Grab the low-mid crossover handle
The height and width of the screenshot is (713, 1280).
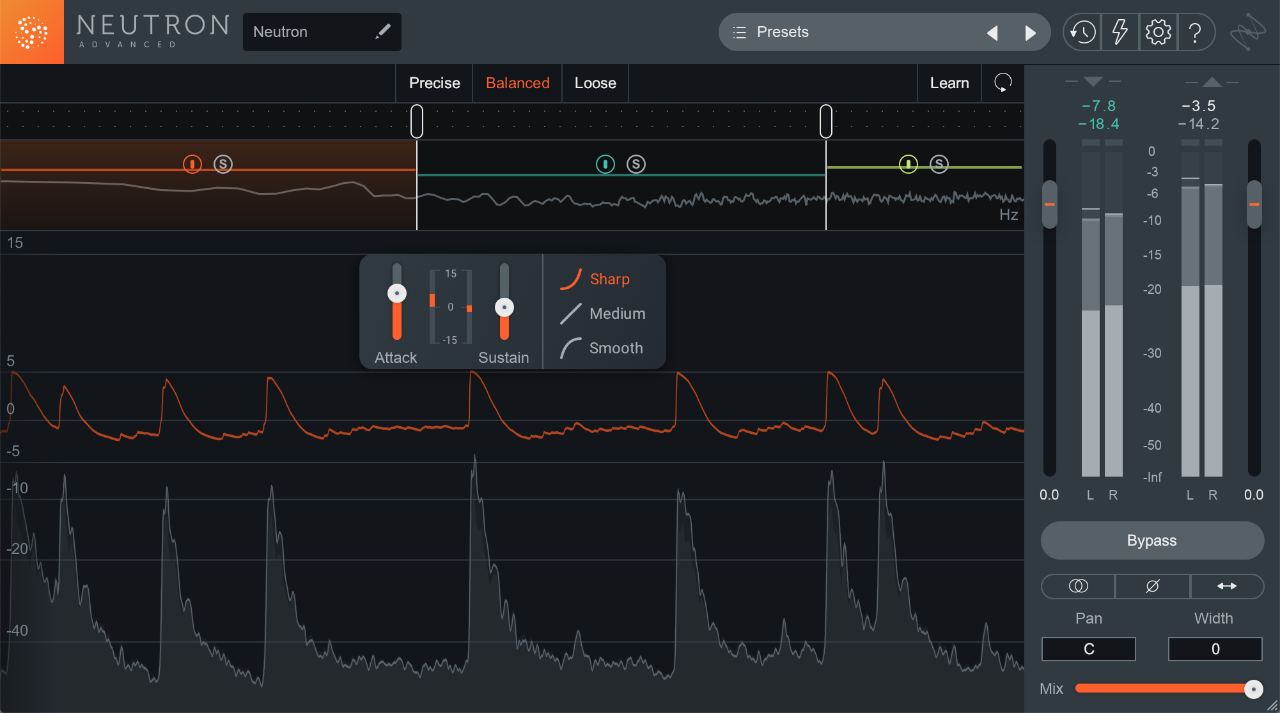pyautogui.click(x=417, y=121)
